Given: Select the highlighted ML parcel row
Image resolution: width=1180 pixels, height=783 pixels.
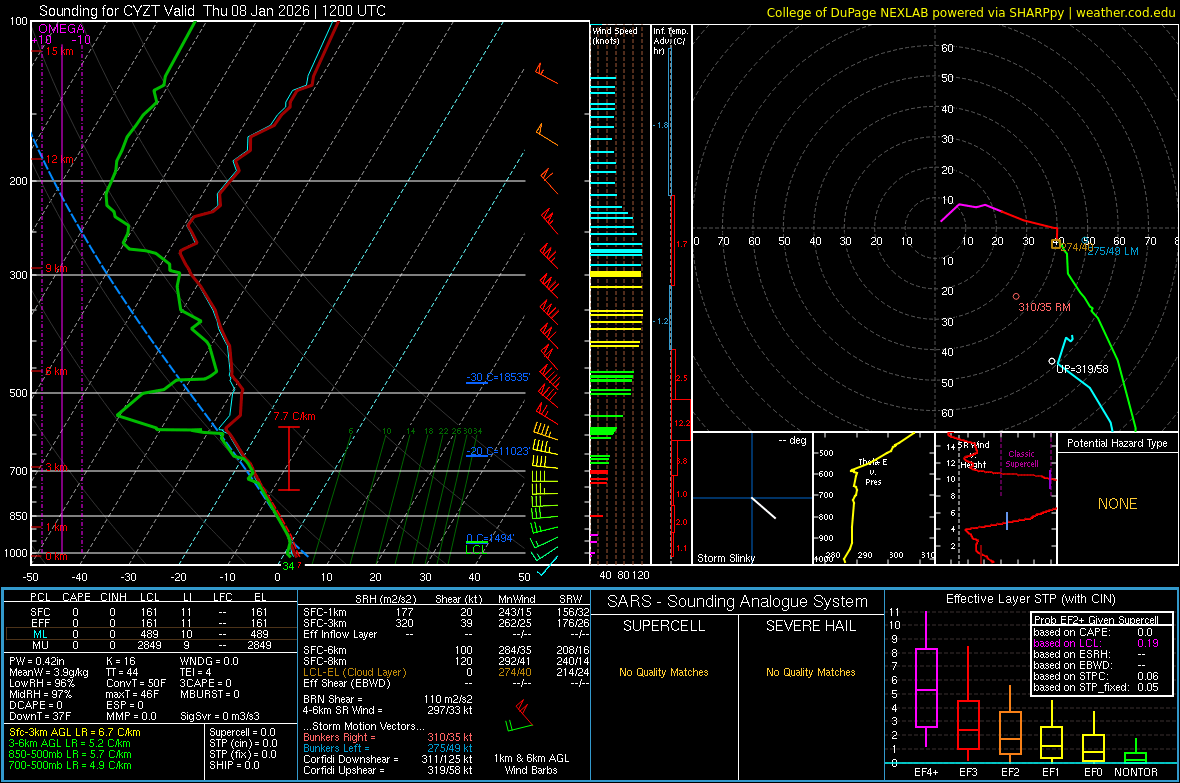Looking at the screenshot, I should point(150,634).
